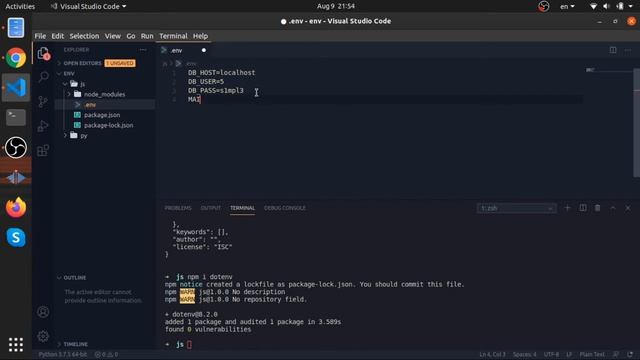
Task: Open Terminal app from the dock
Action: coord(16,117)
